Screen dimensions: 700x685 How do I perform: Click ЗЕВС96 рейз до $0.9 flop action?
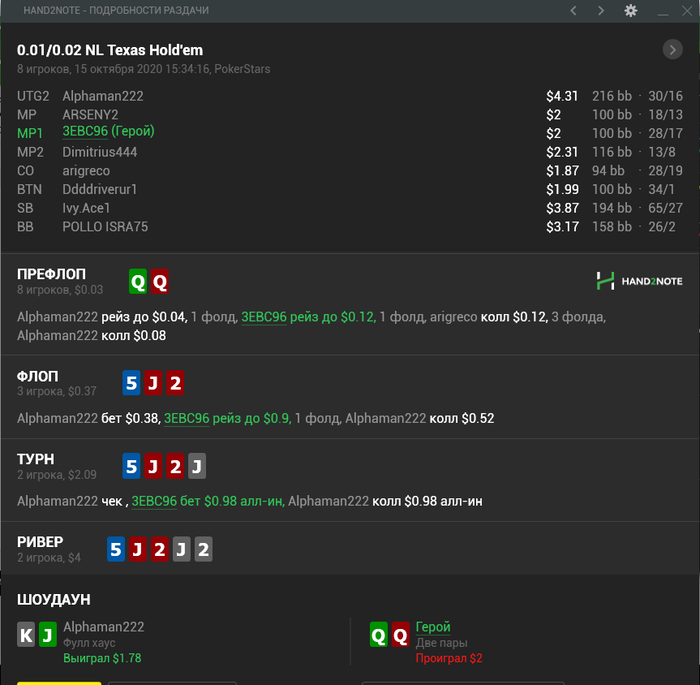[x=228, y=418]
